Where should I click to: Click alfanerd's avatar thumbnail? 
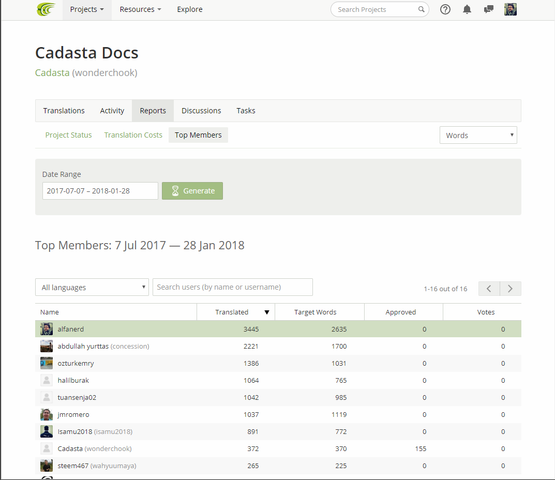46,329
